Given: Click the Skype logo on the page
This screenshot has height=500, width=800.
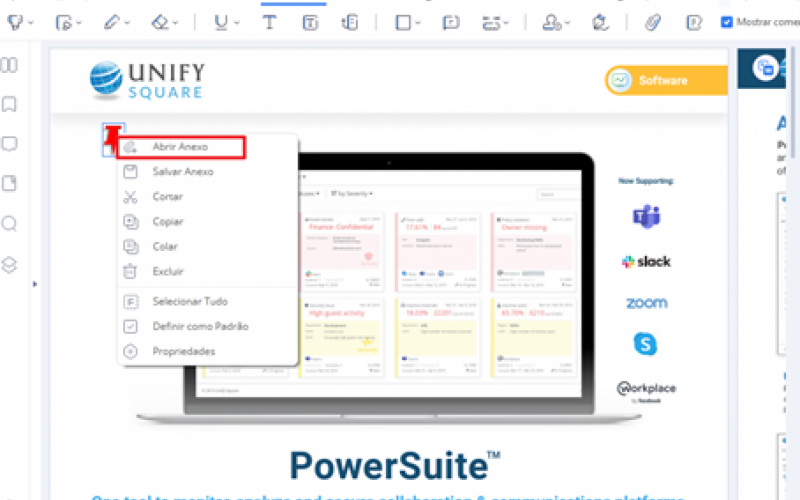Looking at the screenshot, I should click(x=645, y=344).
